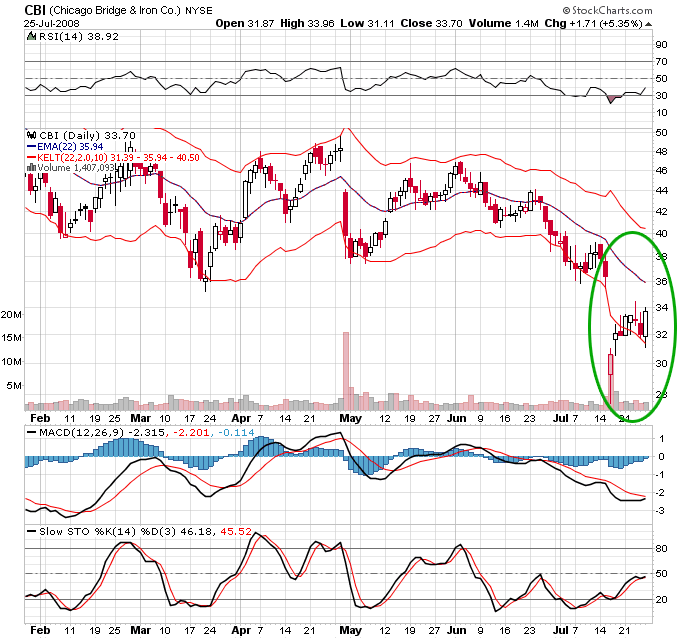Click the CBI (Daily) 33.70 legend text

[87, 136]
